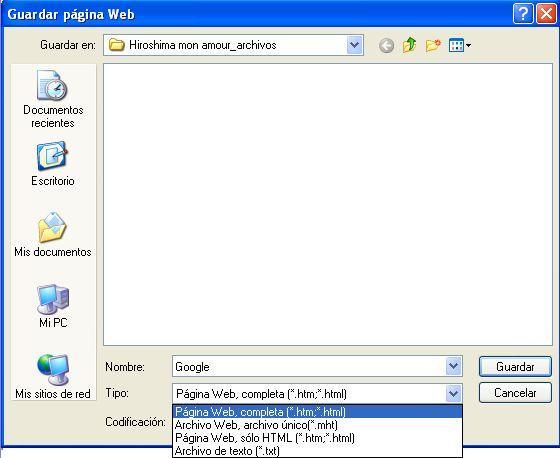Expand the Nombre filename history dropdown

pos(454,366)
